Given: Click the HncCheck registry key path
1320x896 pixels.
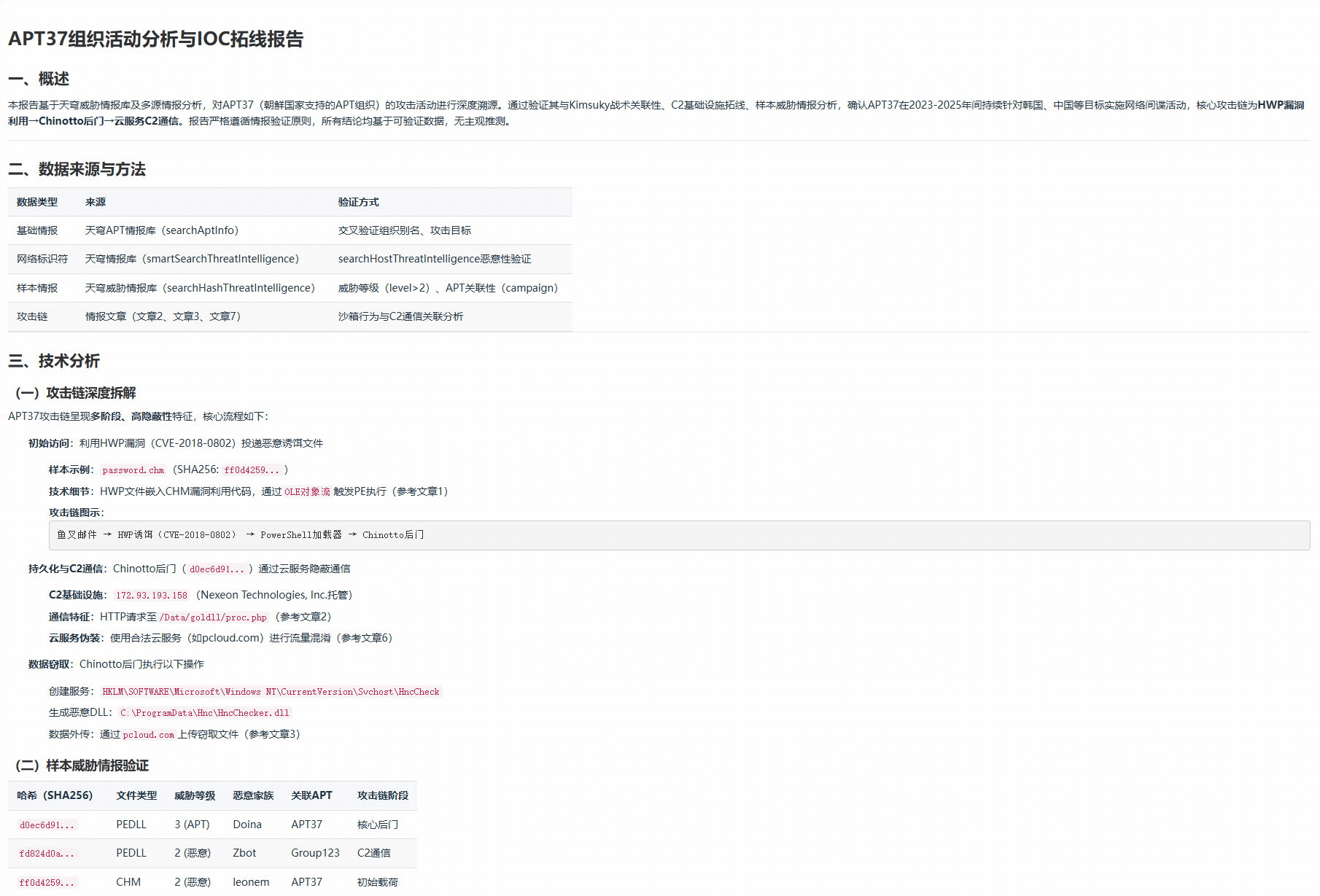Looking at the screenshot, I should pyautogui.click(x=270, y=692).
